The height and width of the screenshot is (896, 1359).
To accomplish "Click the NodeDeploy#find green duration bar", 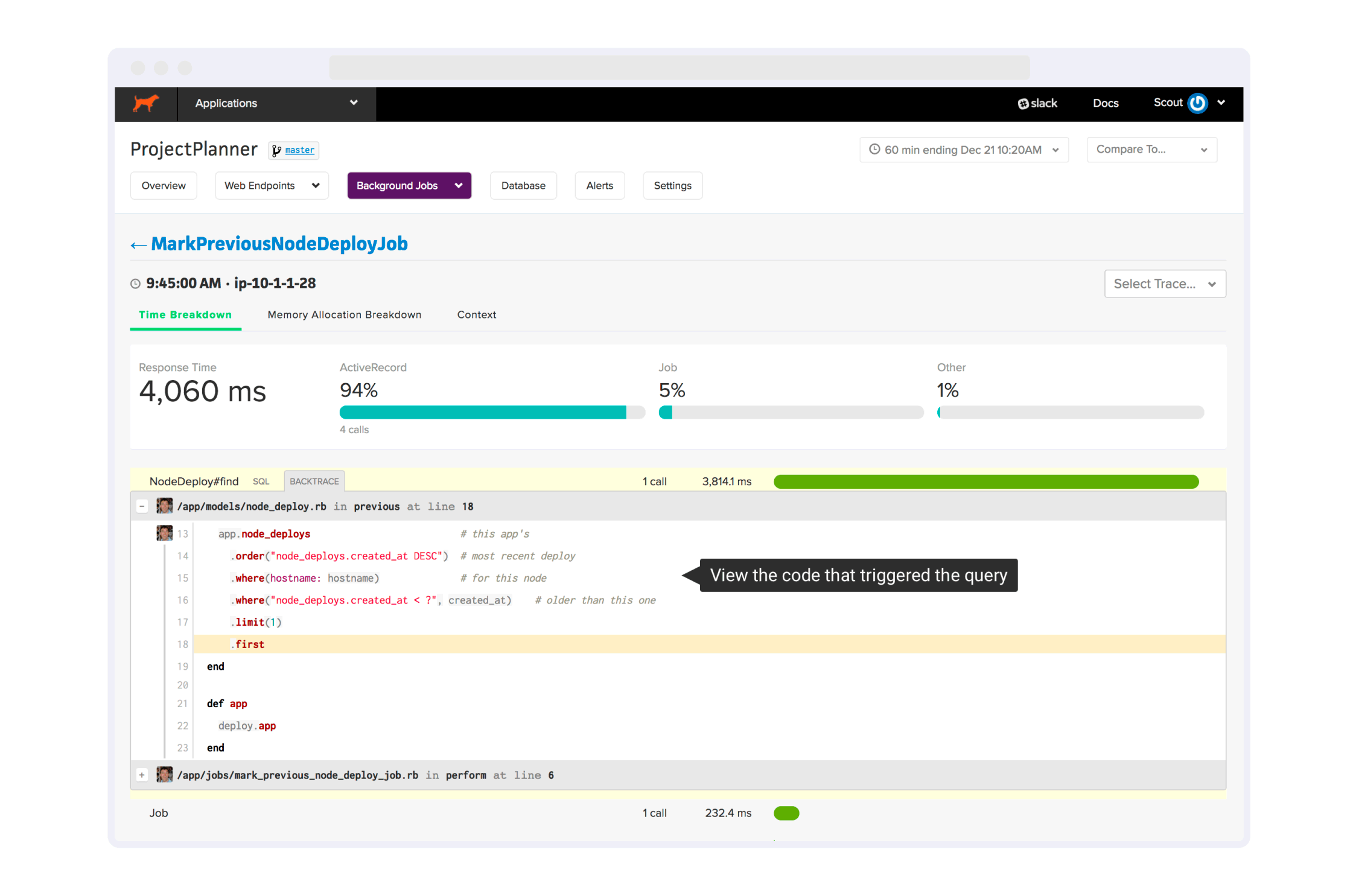I will (986, 481).
